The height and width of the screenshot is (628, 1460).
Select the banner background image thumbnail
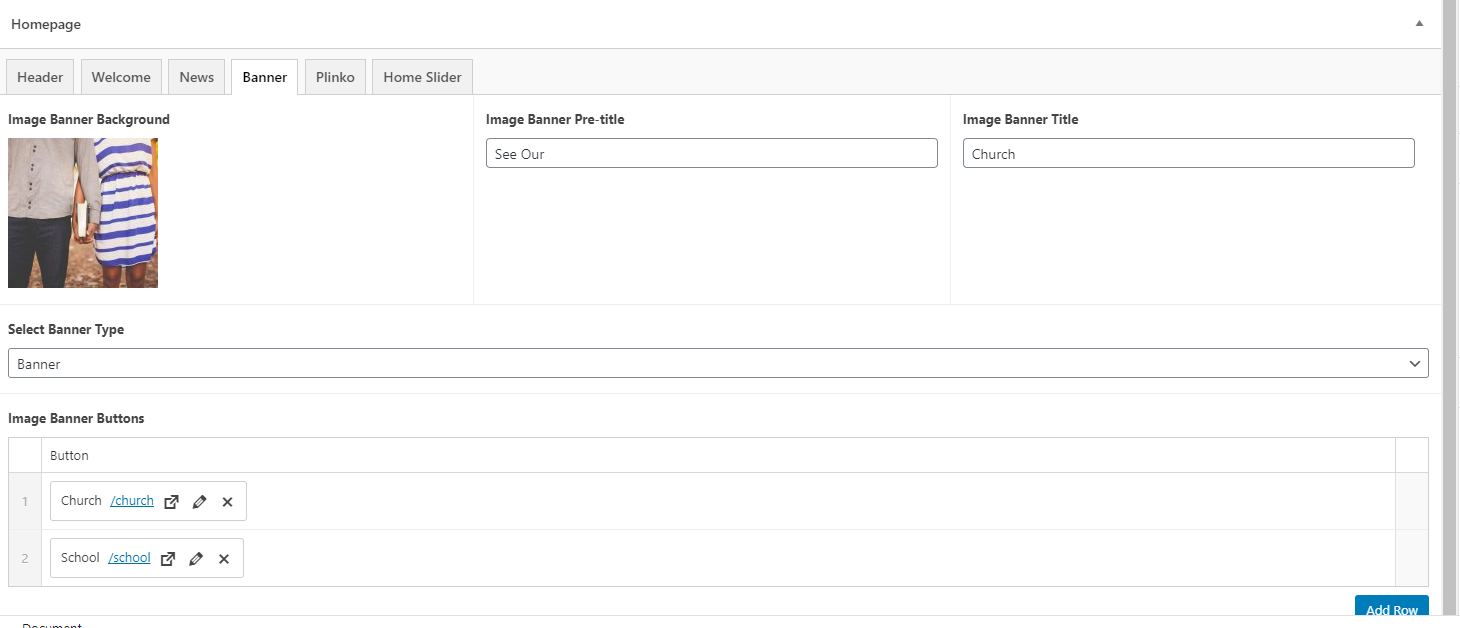tap(83, 213)
